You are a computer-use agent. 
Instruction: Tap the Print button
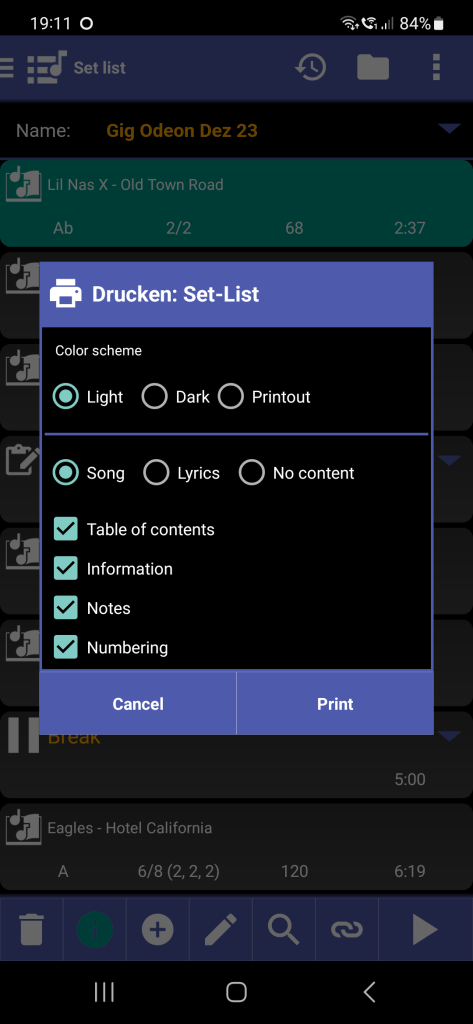(x=335, y=703)
